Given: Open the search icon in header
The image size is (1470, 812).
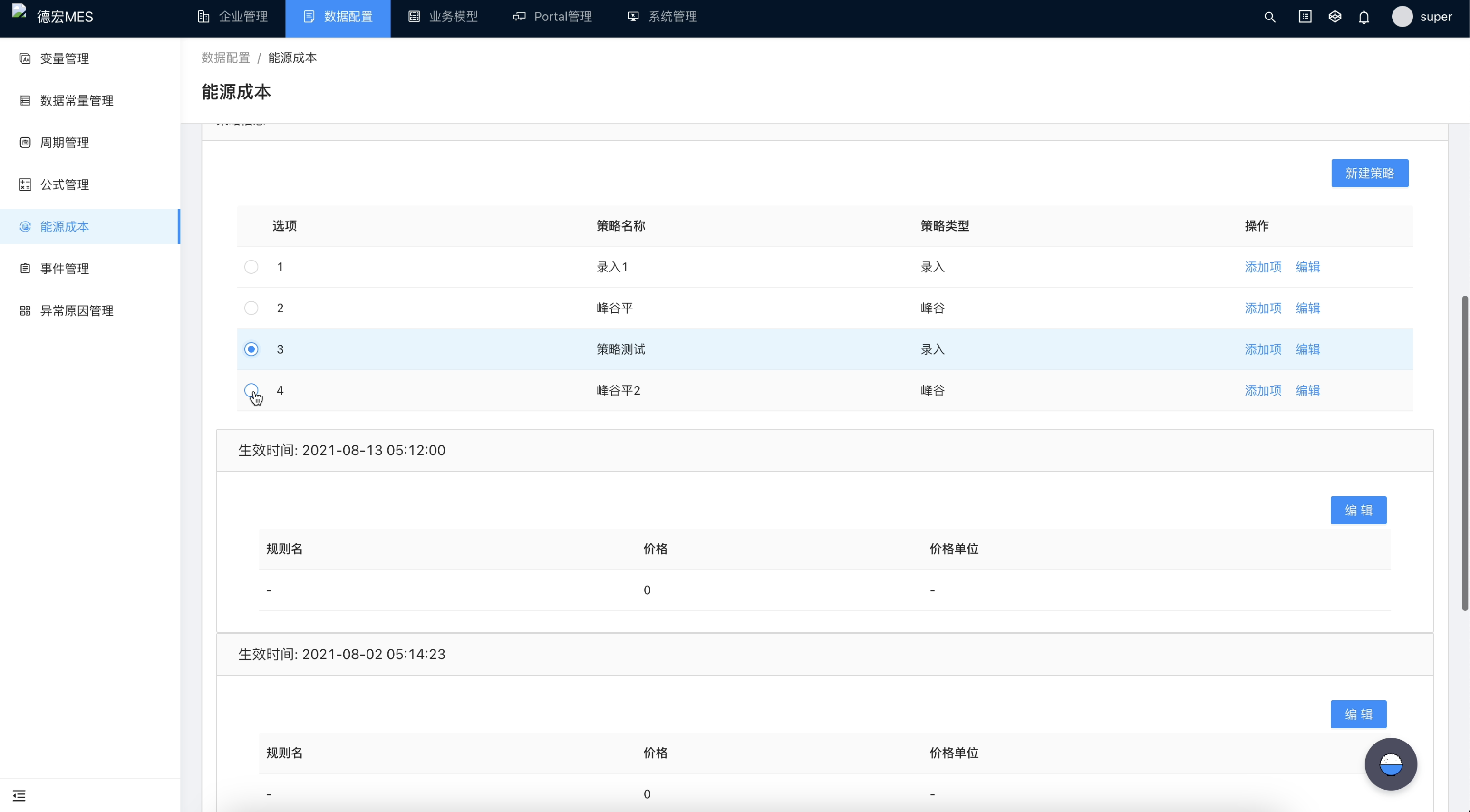Looking at the screenshot, I should pyautogui.click(x=1270, y=17).
